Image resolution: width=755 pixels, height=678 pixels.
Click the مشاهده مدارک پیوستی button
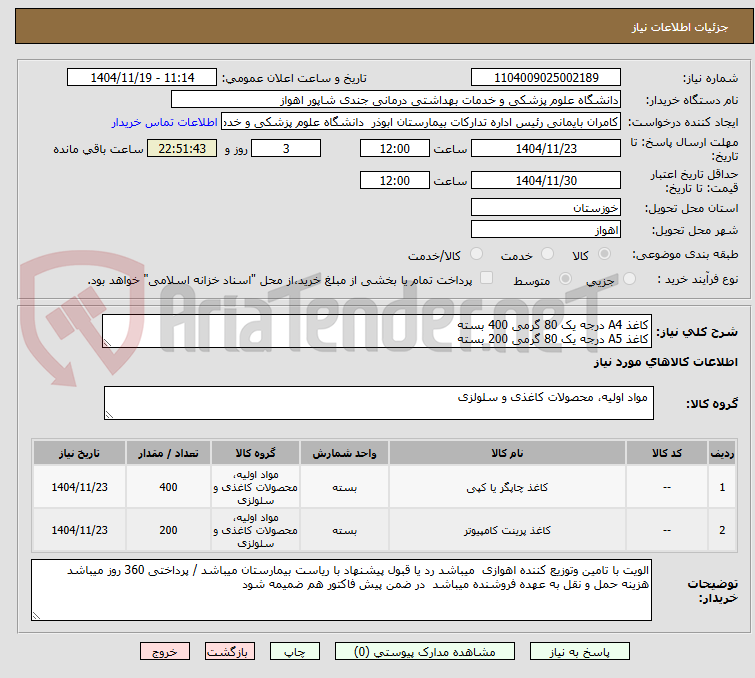425,652
